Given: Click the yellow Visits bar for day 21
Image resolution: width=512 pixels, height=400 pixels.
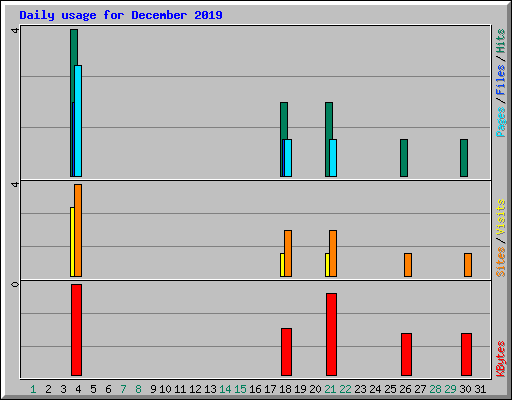Looking at the screenshot, I should pos(327,265).
